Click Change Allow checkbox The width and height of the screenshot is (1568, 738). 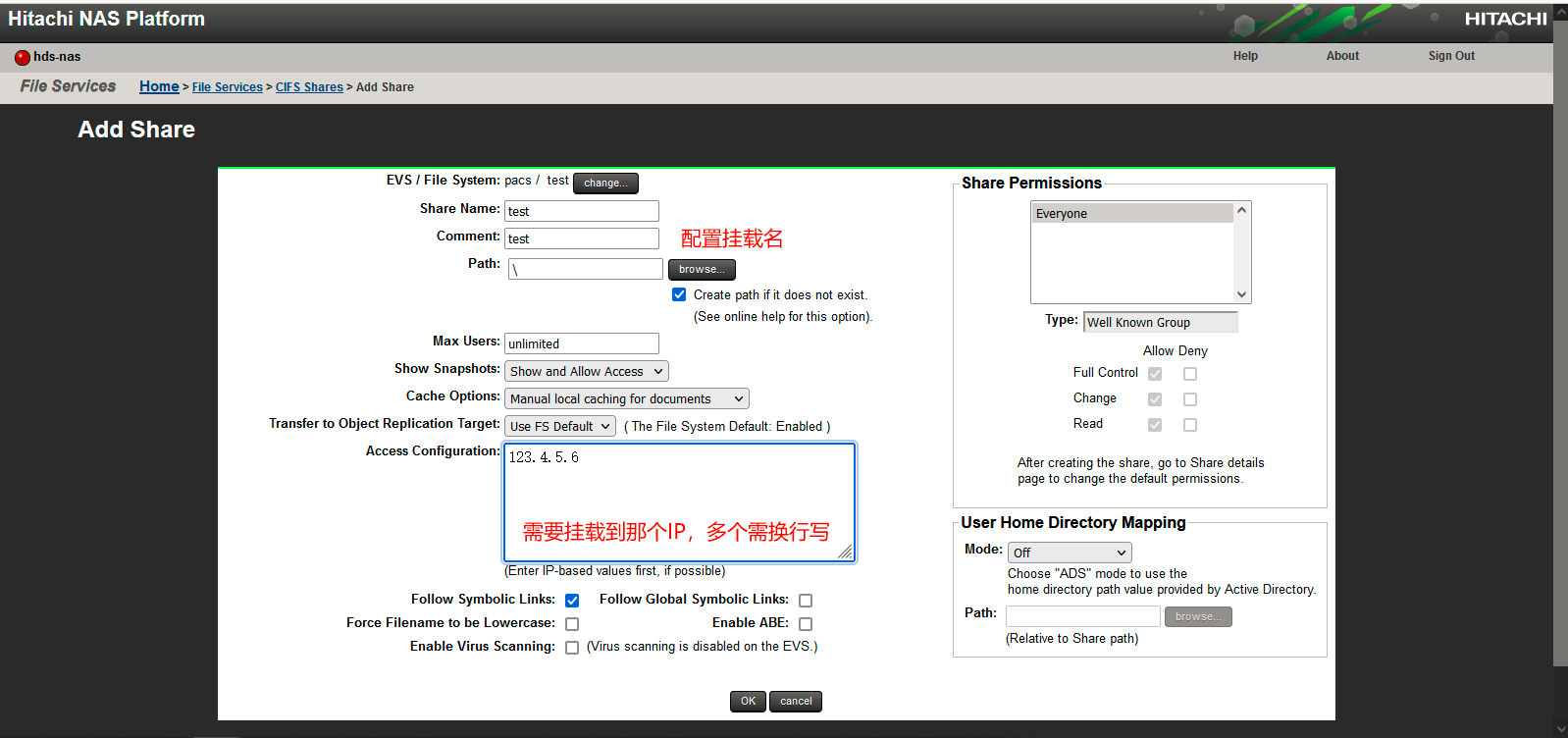click(1155, 399)
